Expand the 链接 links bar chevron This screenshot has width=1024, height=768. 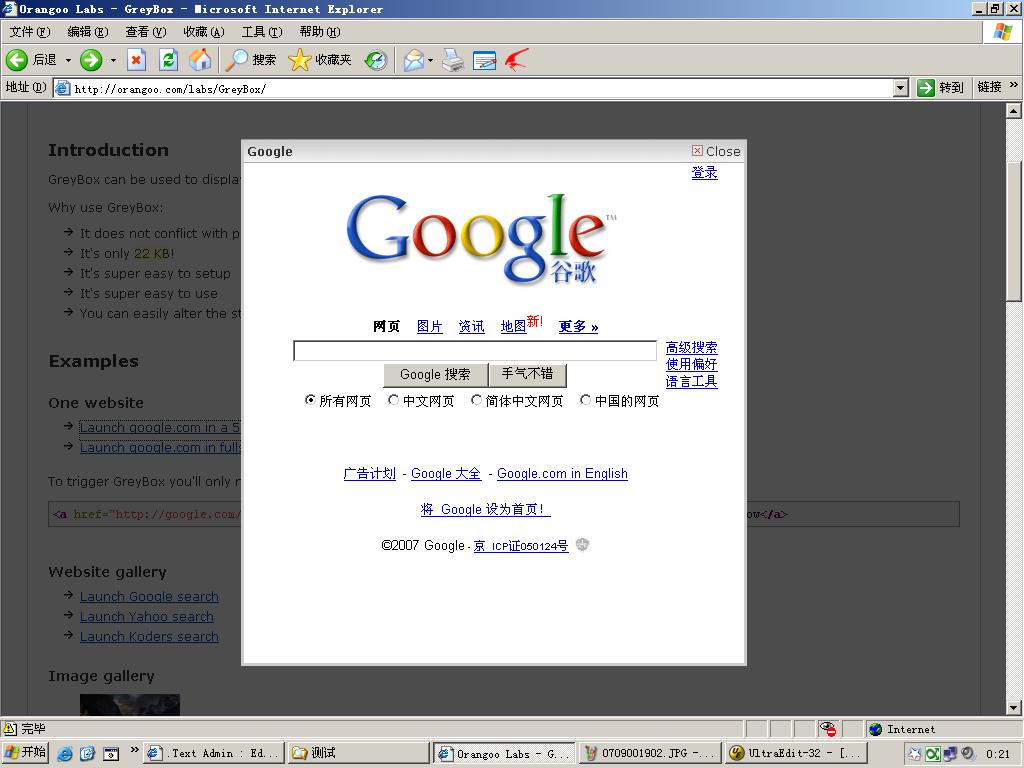pos(1014,85)
